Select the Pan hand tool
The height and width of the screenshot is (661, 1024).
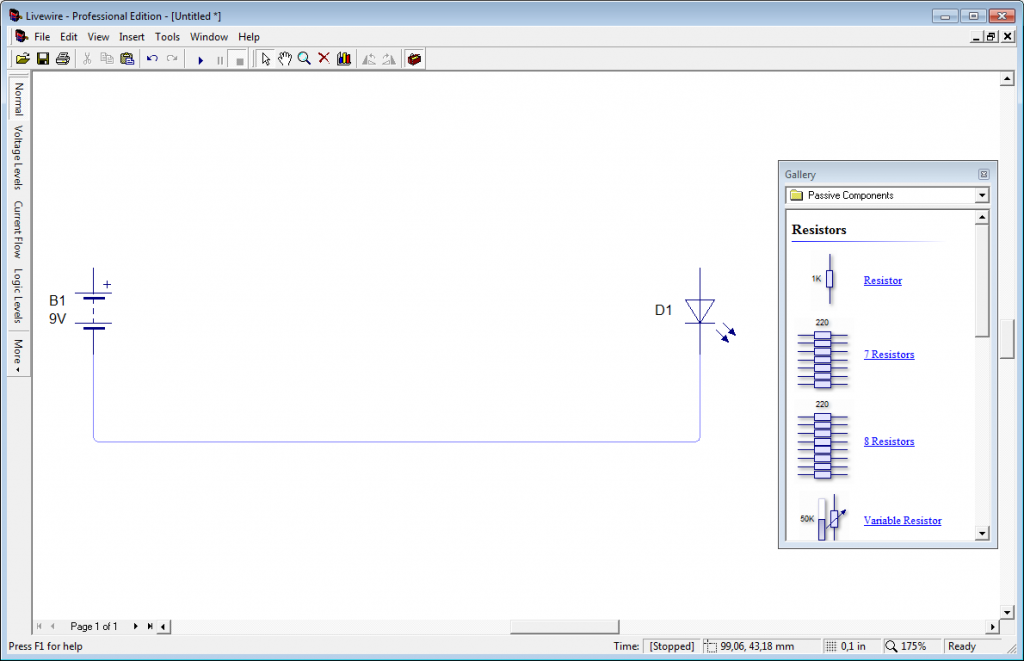click(x=285, y=58)
